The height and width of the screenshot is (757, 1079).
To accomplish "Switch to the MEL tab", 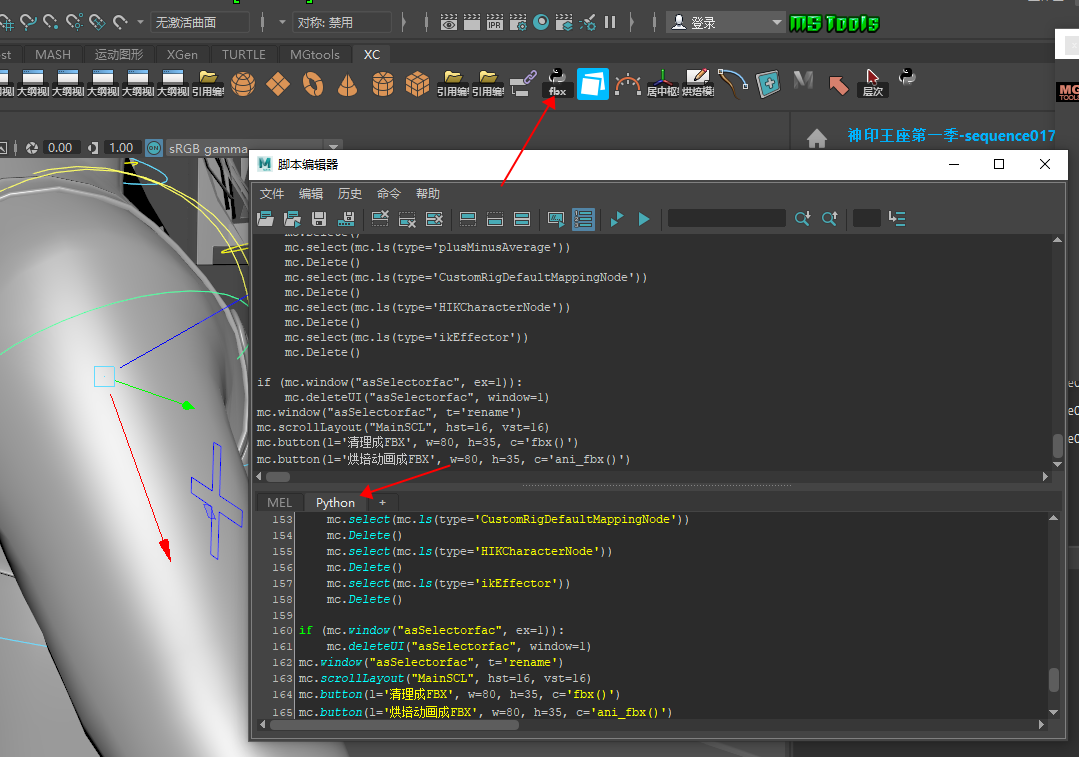I will pyautogui.click(x=279, y=502).
